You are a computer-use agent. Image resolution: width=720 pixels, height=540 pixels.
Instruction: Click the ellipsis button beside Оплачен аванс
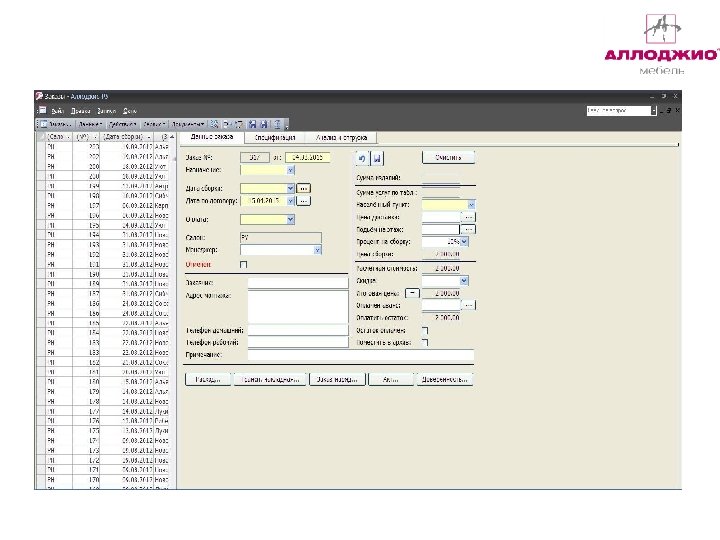pos(468,305)
